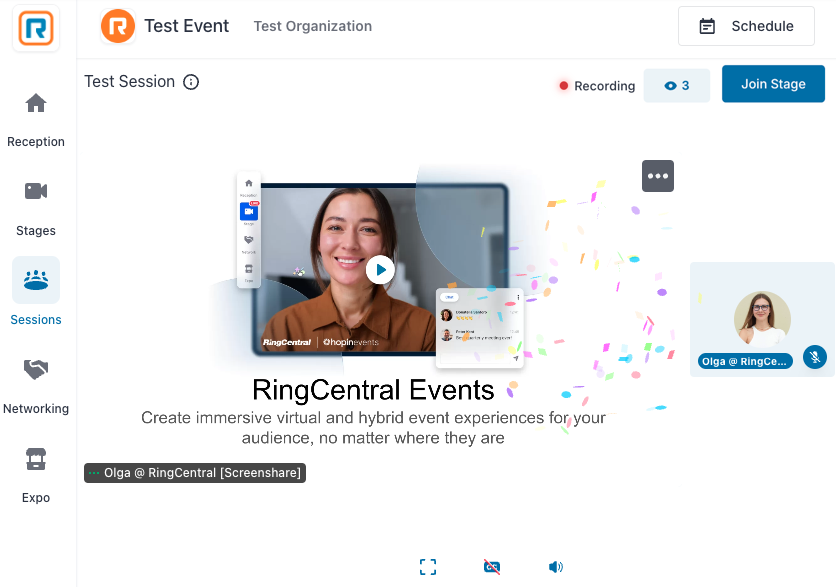
Task: Open Expo via booth icon
Action: pyautogui.click(x=36, y=459)
